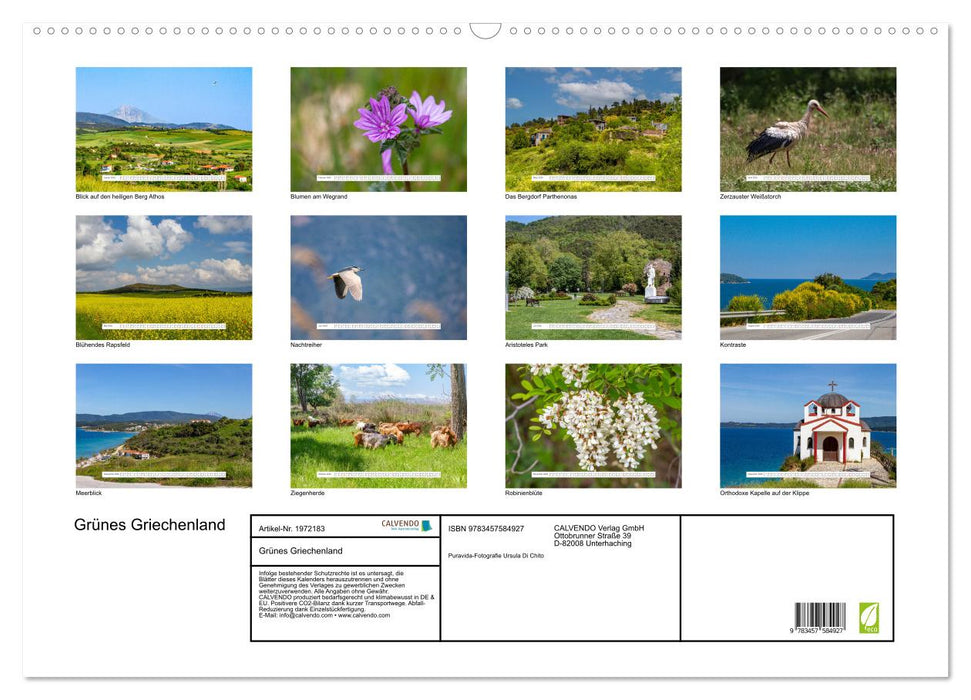Click the CALVENDO logo in the info box
Screen dimensions: 971x700
(406, 525)
